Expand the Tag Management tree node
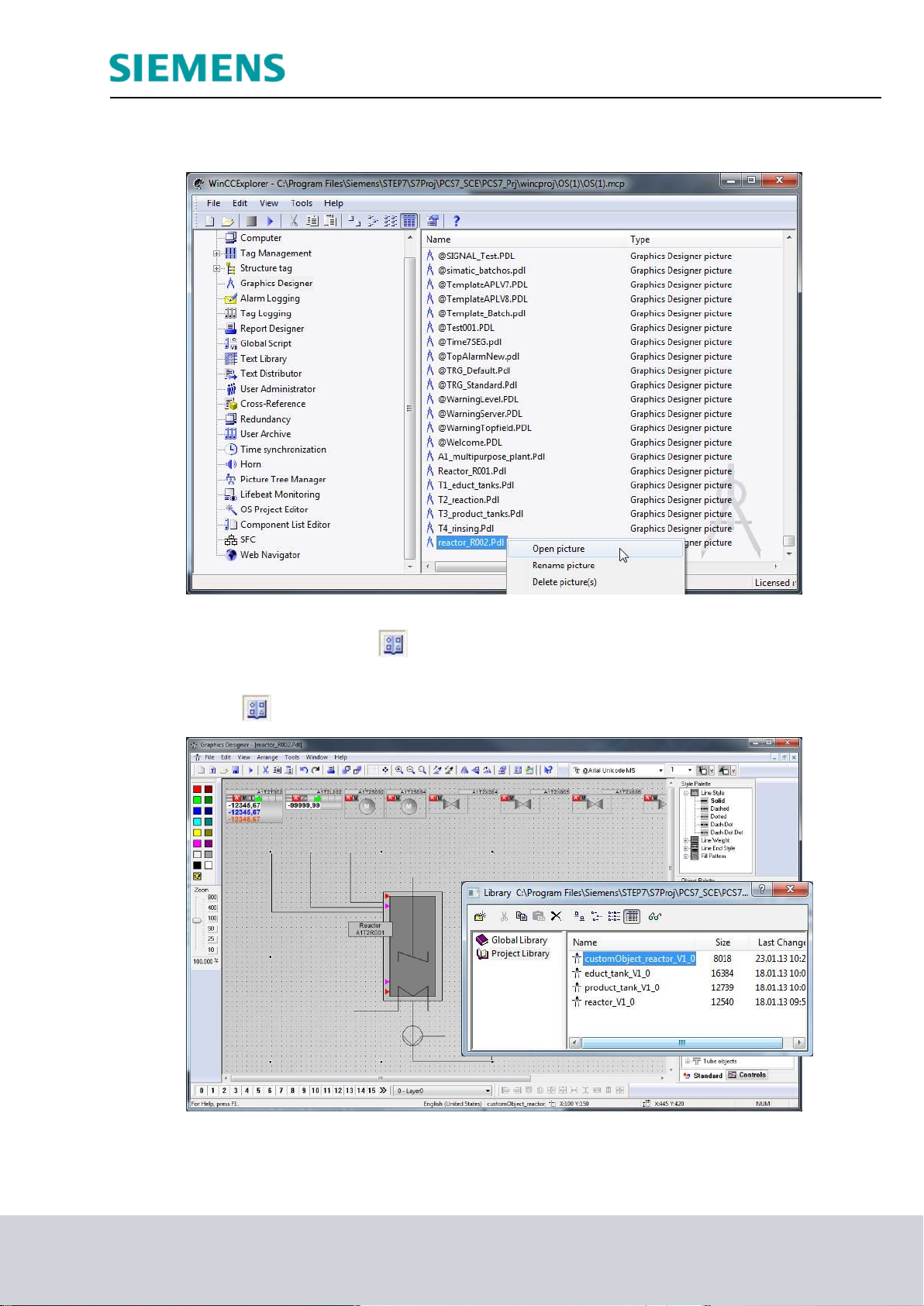The height and width of the screenshot is (1306, 924). tap(217, 253)
